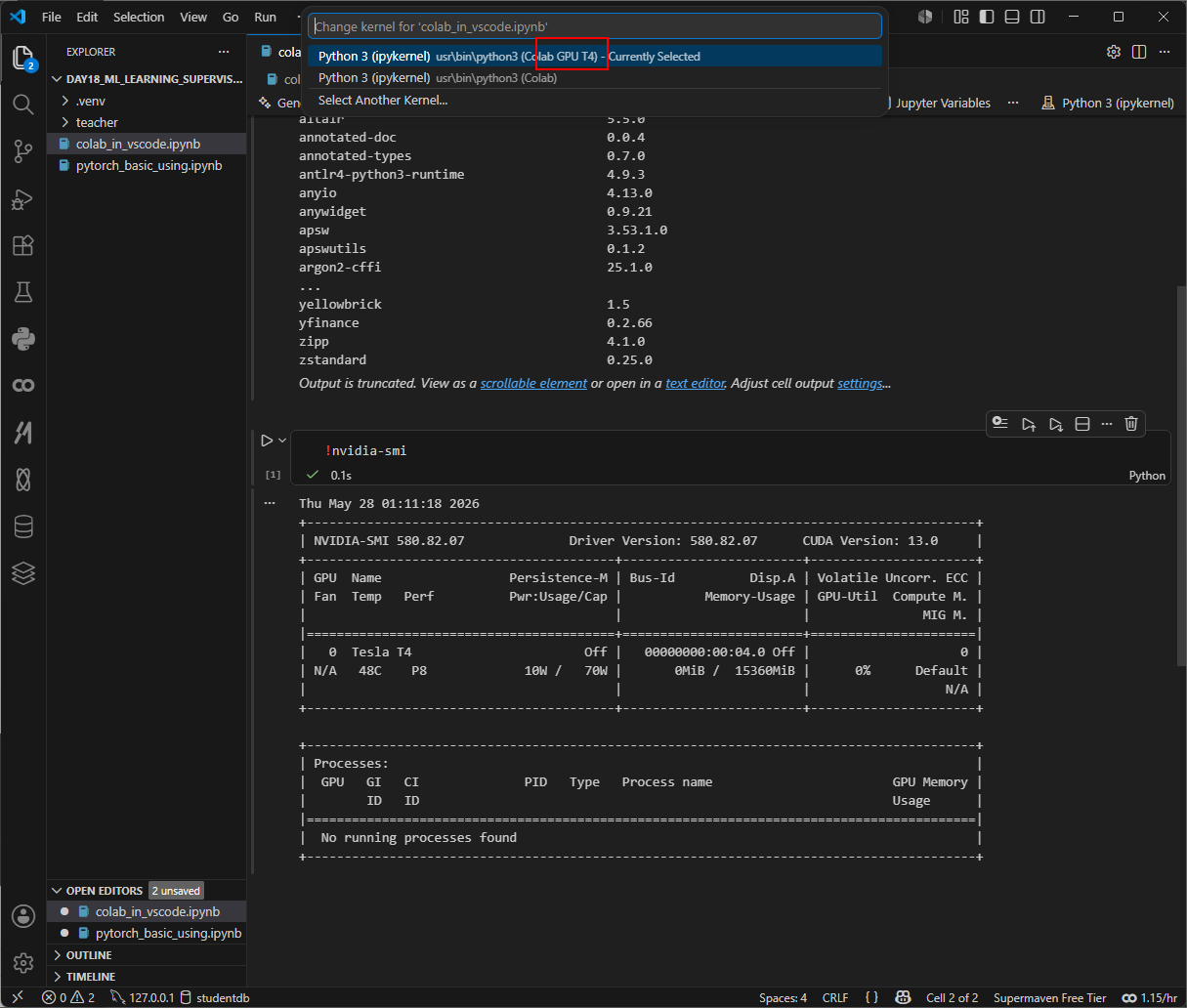Click into Change kernel search field

coord(595,26)
